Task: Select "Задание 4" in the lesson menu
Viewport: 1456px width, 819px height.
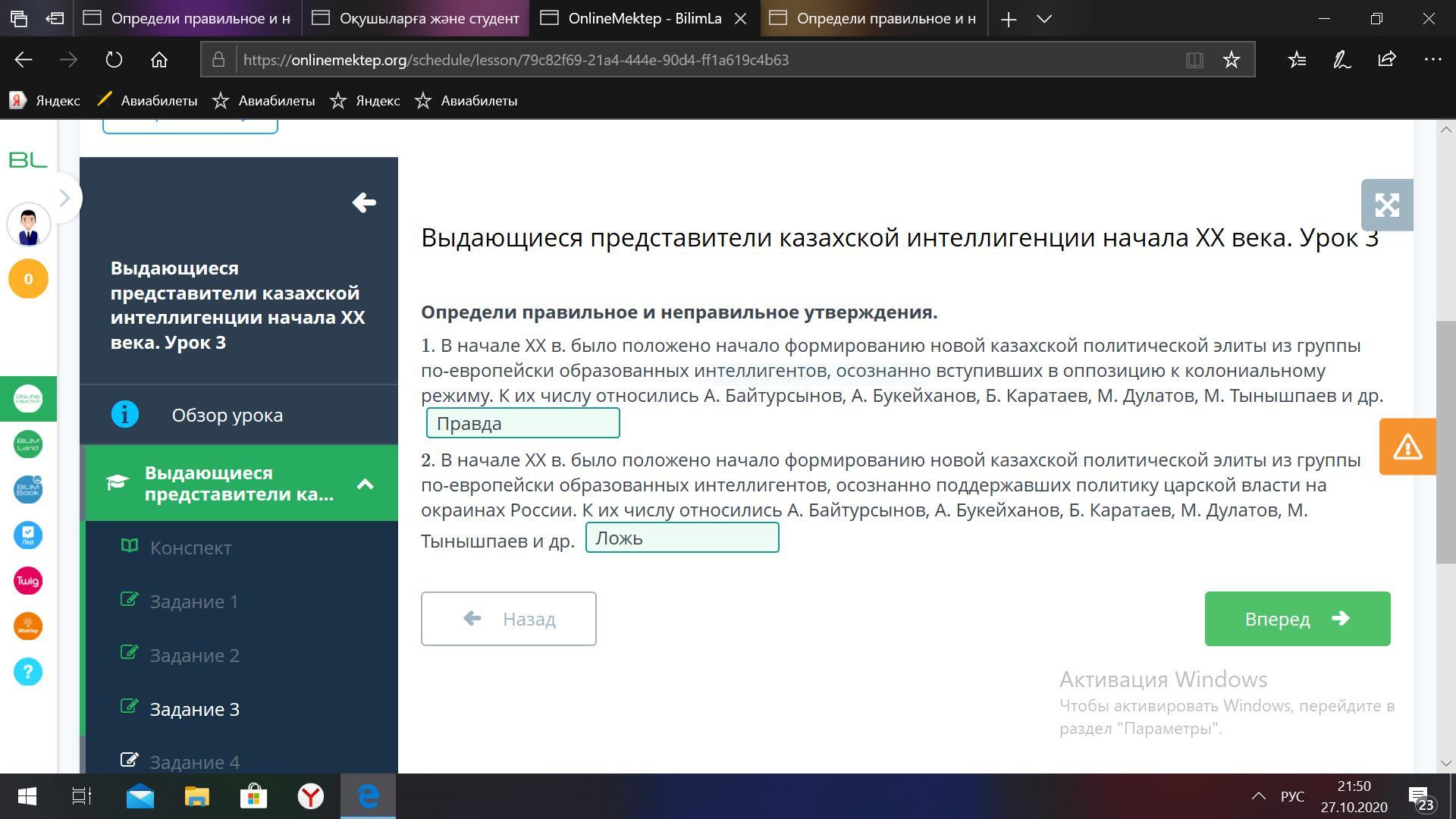Action: (194, 761)
